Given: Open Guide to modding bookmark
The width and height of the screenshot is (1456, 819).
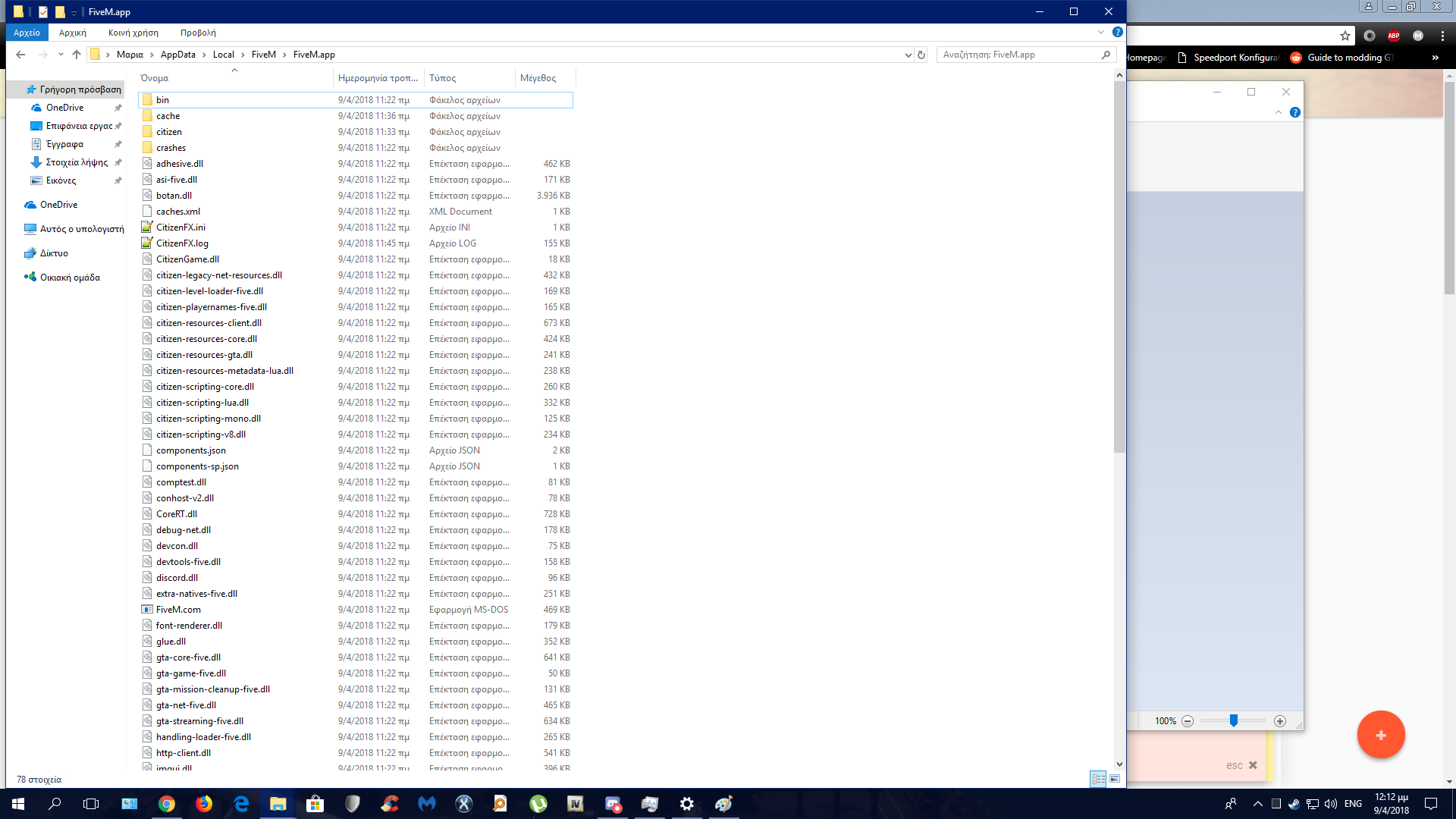Looking at the screenshot, I should (x=1342, y=58).
